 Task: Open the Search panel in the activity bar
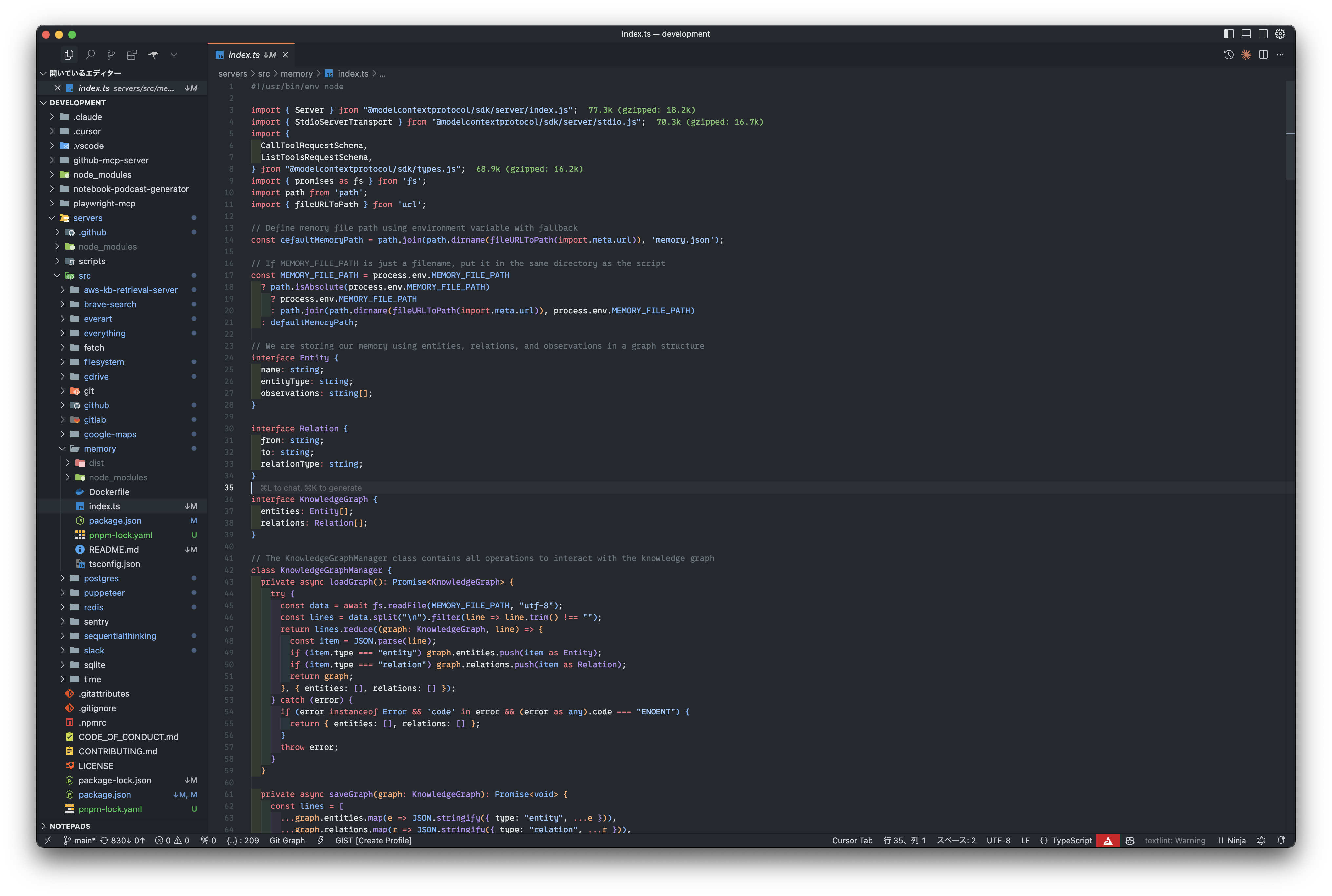(90, 55)
